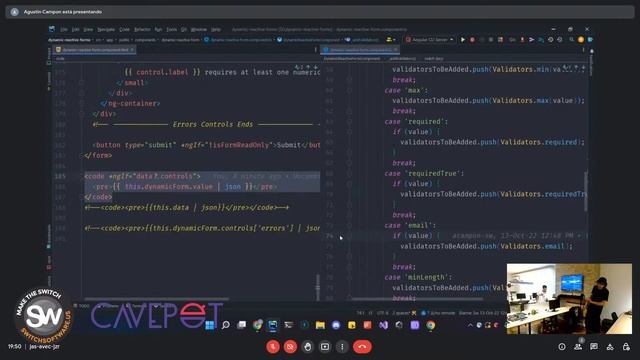
Task: Click the present now screen-share button
Action: [x=325, y=347]
